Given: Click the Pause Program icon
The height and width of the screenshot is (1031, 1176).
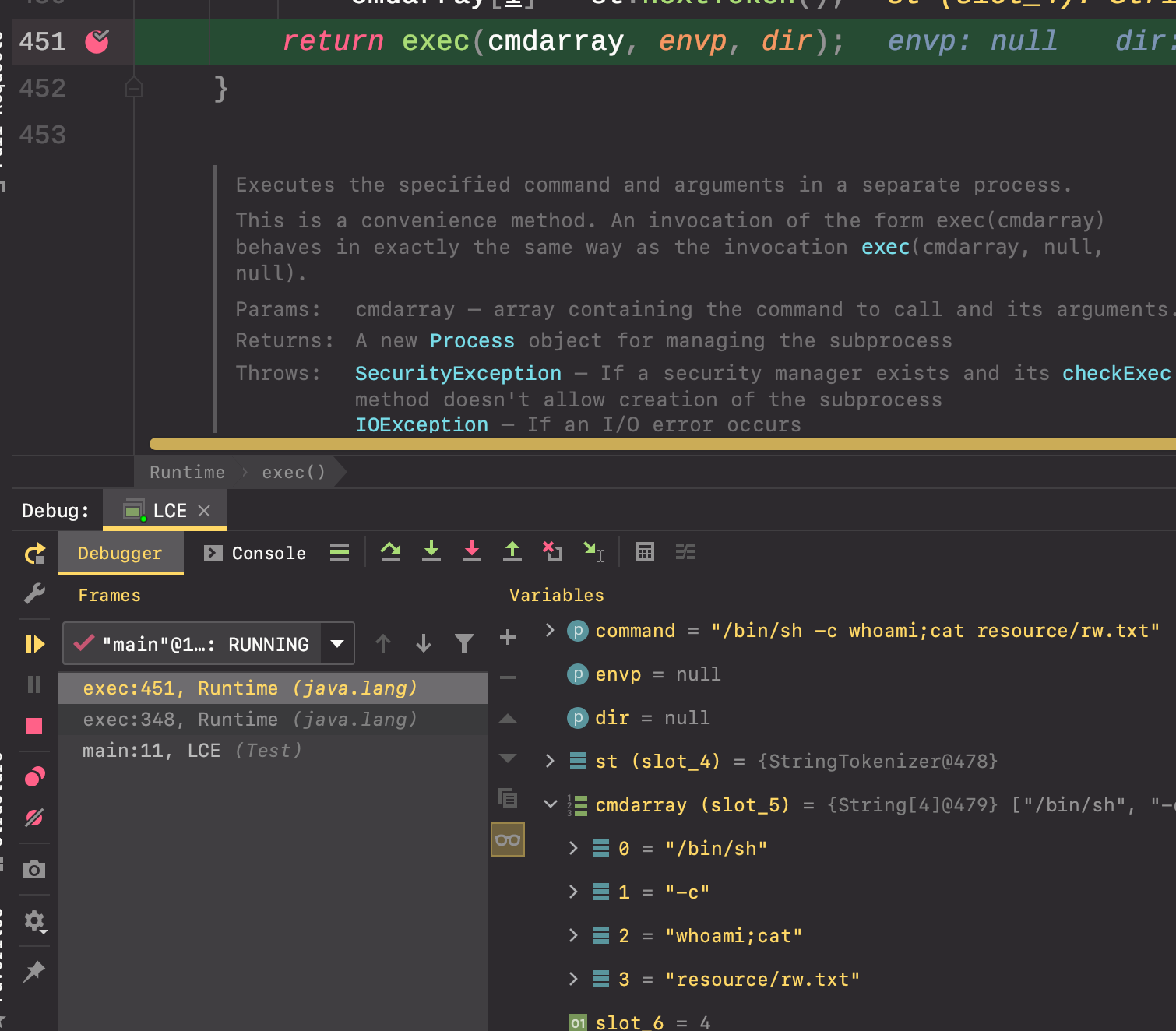Looking at the screenshot, I should 34,684.
